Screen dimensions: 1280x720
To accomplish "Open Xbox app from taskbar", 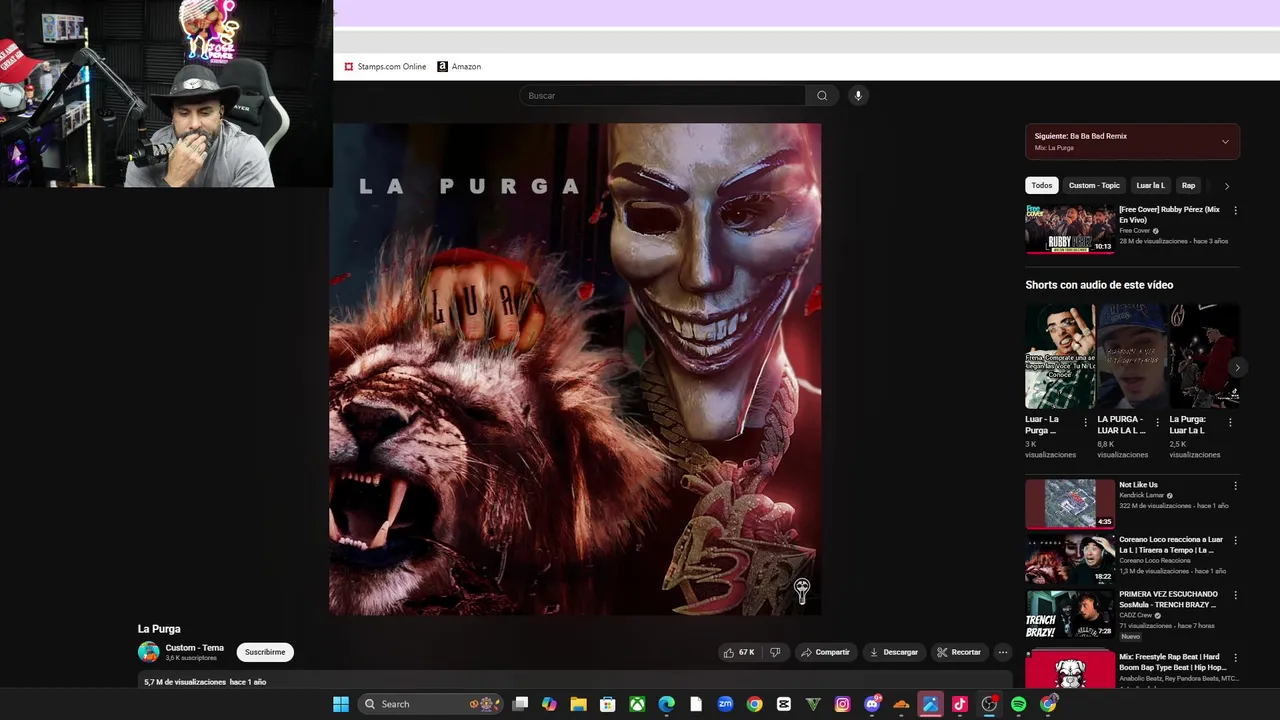I will pos(637,704).
